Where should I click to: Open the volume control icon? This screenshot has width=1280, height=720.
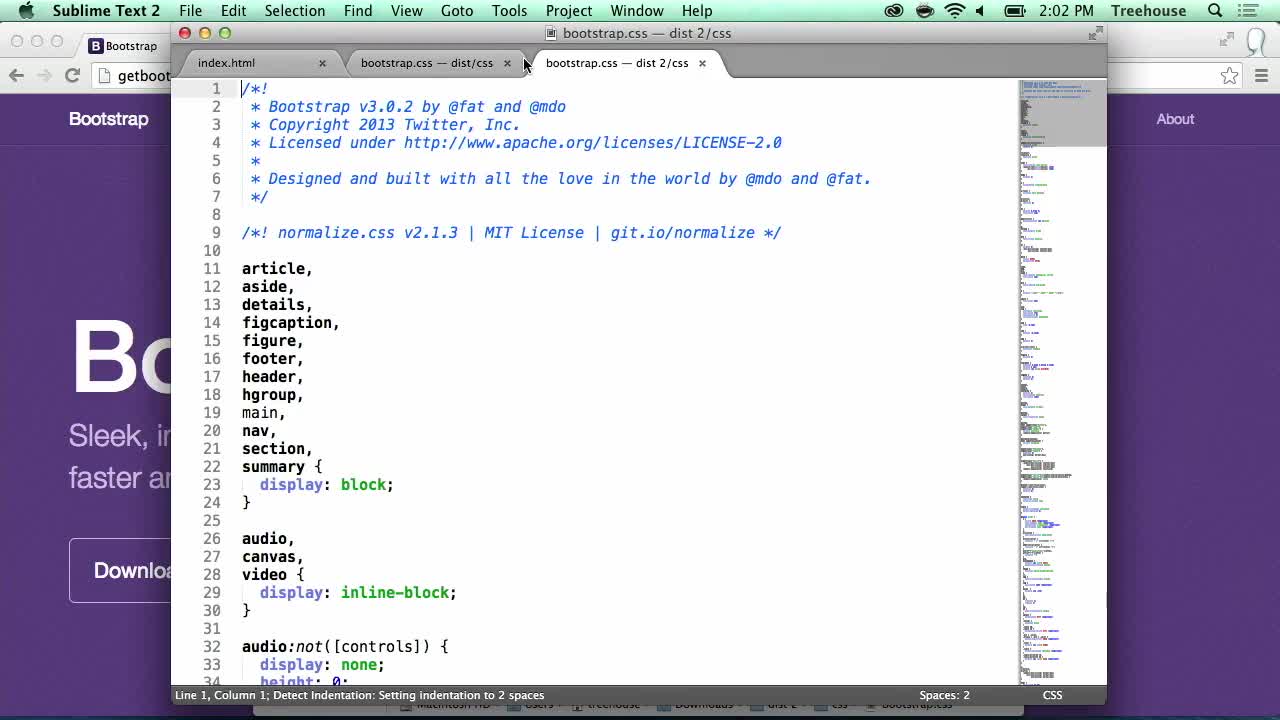coord(980,11)
